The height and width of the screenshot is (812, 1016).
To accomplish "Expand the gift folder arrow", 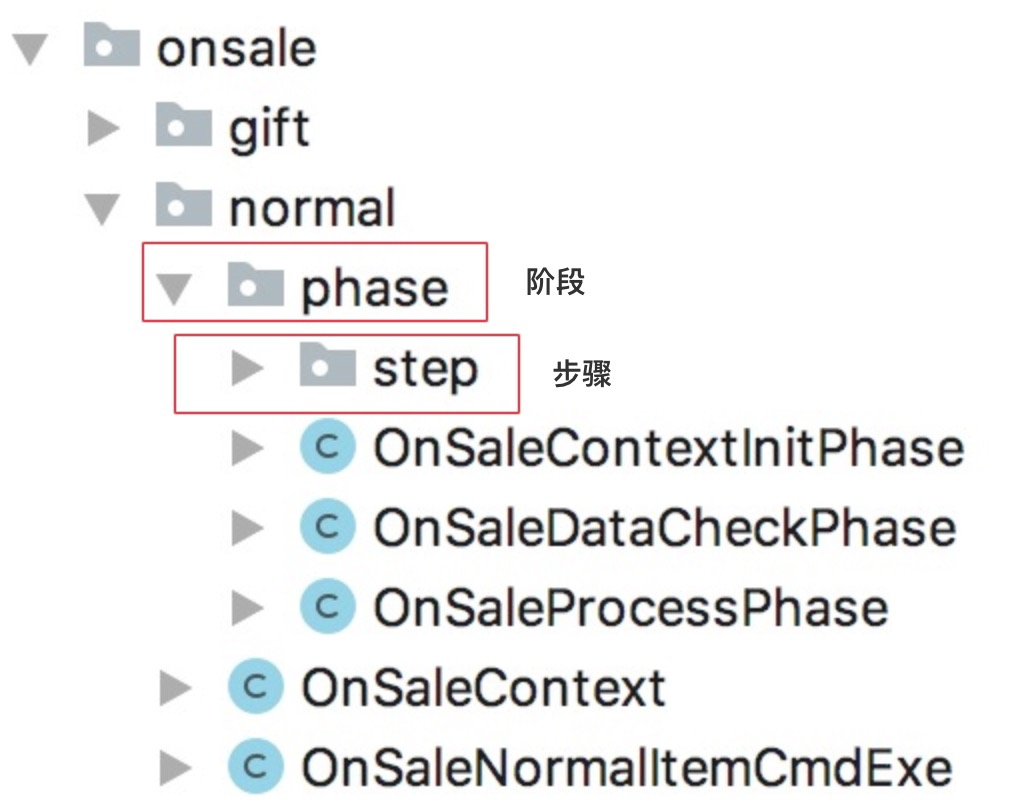I will 104,128.
